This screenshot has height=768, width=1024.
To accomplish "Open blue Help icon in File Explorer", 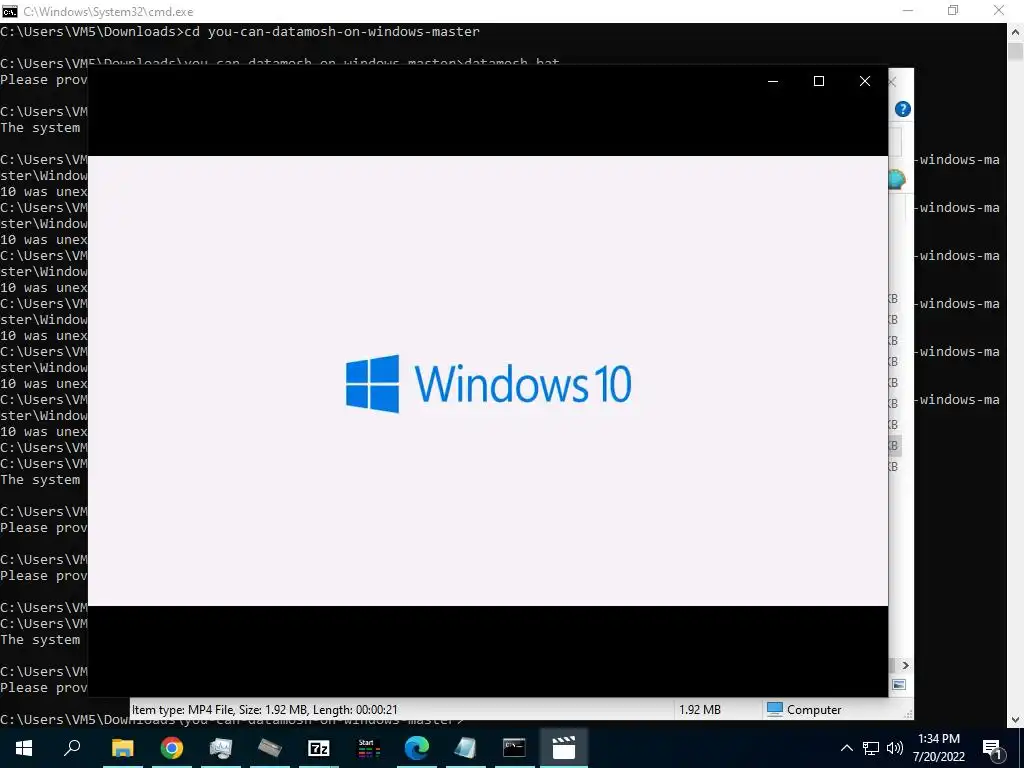I will coord(903,109).
